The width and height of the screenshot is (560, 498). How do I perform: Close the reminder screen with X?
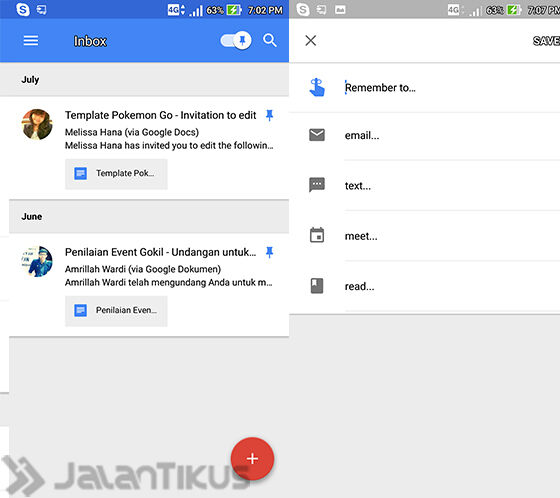click(x=311, y=40)
